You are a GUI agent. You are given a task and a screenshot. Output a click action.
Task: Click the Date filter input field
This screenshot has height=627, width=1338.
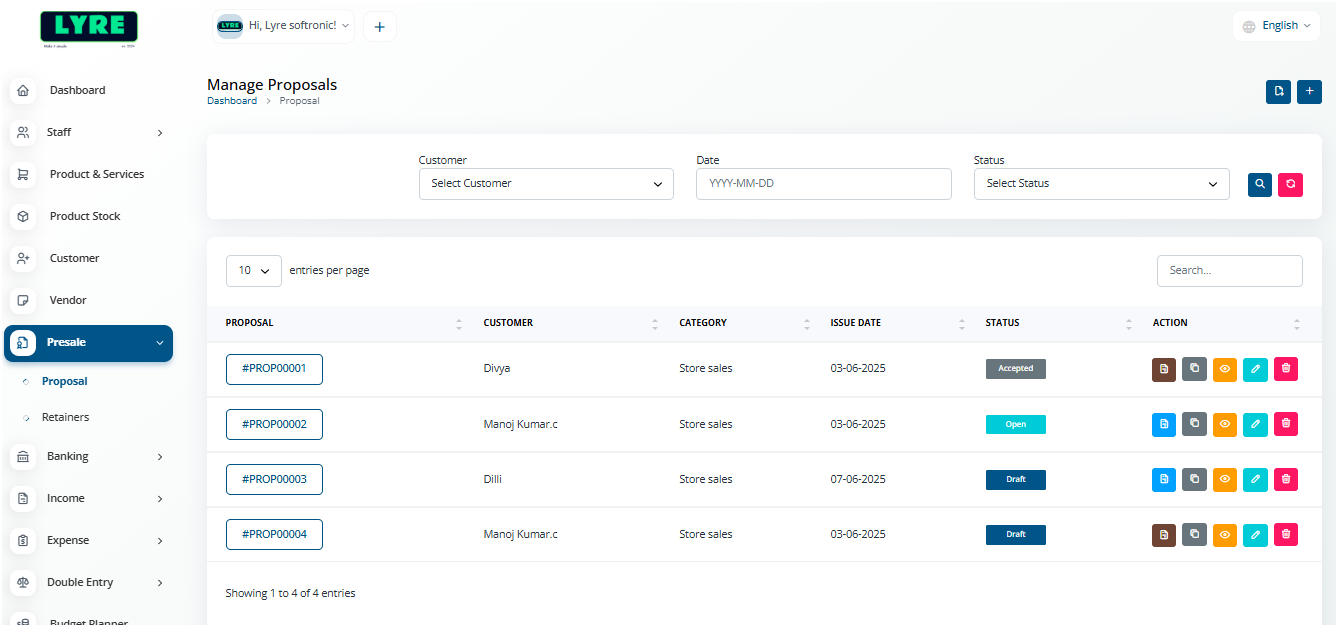823,184
